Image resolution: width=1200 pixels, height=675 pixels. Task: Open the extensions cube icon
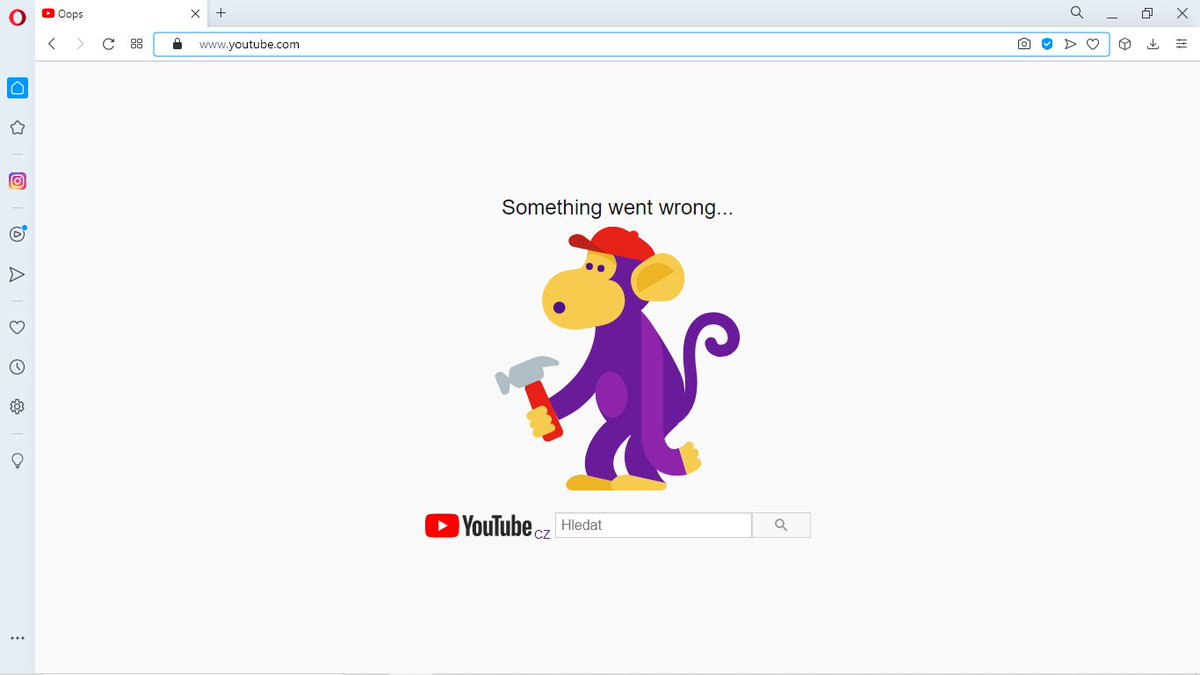tap(1125, 44)
